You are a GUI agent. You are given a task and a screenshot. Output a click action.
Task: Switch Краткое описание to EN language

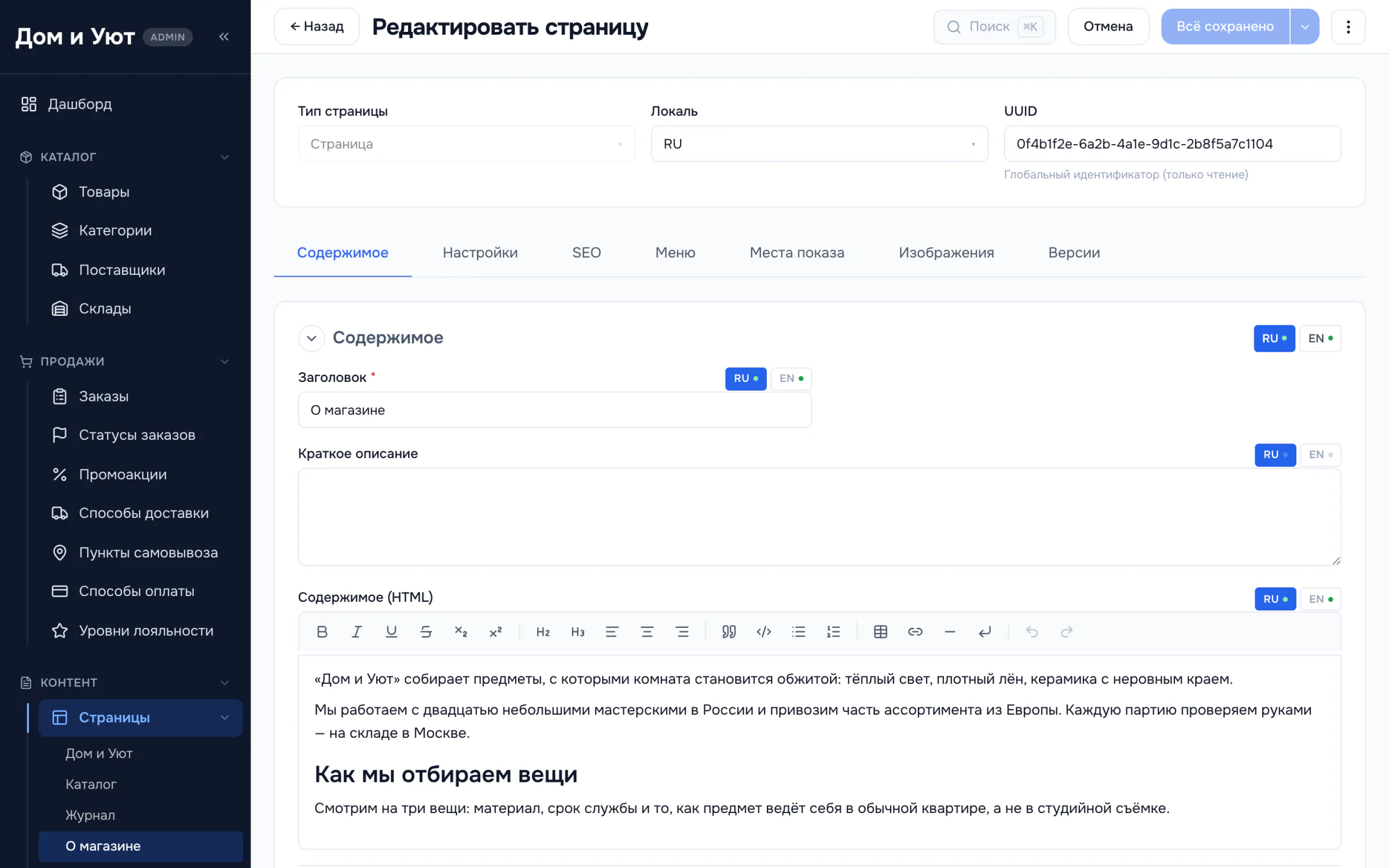(x=1321, y=455)
